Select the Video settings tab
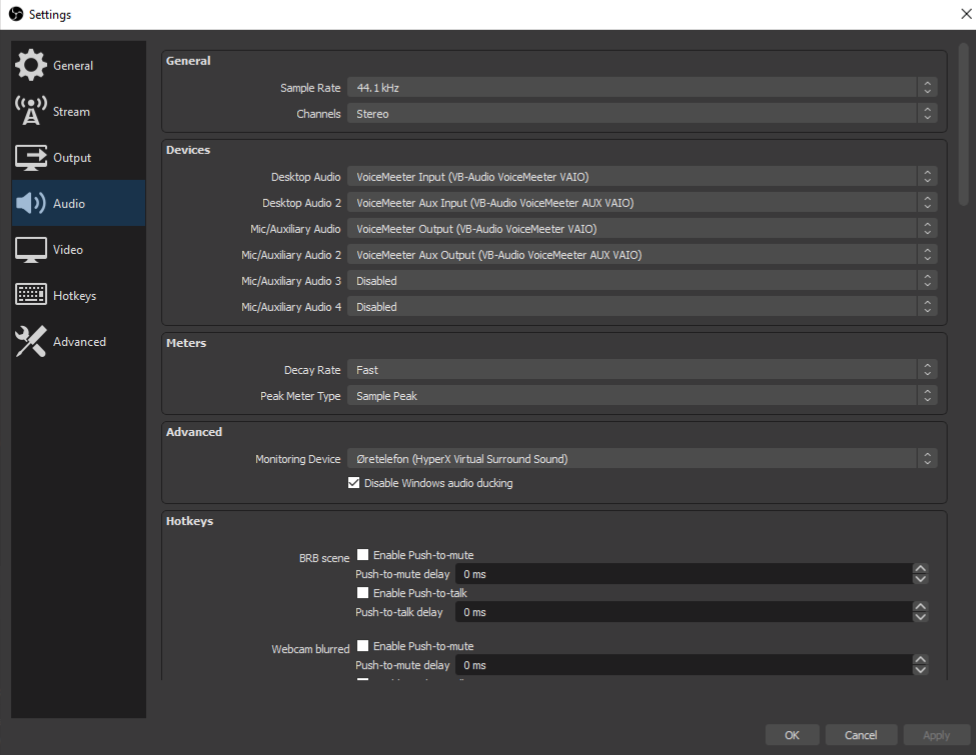 [x=78, y=250]
